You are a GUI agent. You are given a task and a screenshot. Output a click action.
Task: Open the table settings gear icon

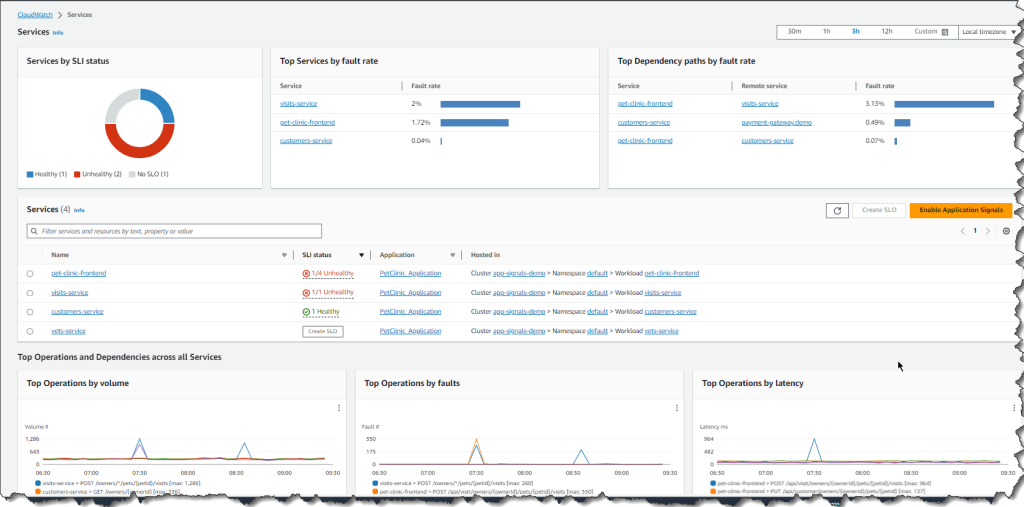click(x=1006, y=231)
